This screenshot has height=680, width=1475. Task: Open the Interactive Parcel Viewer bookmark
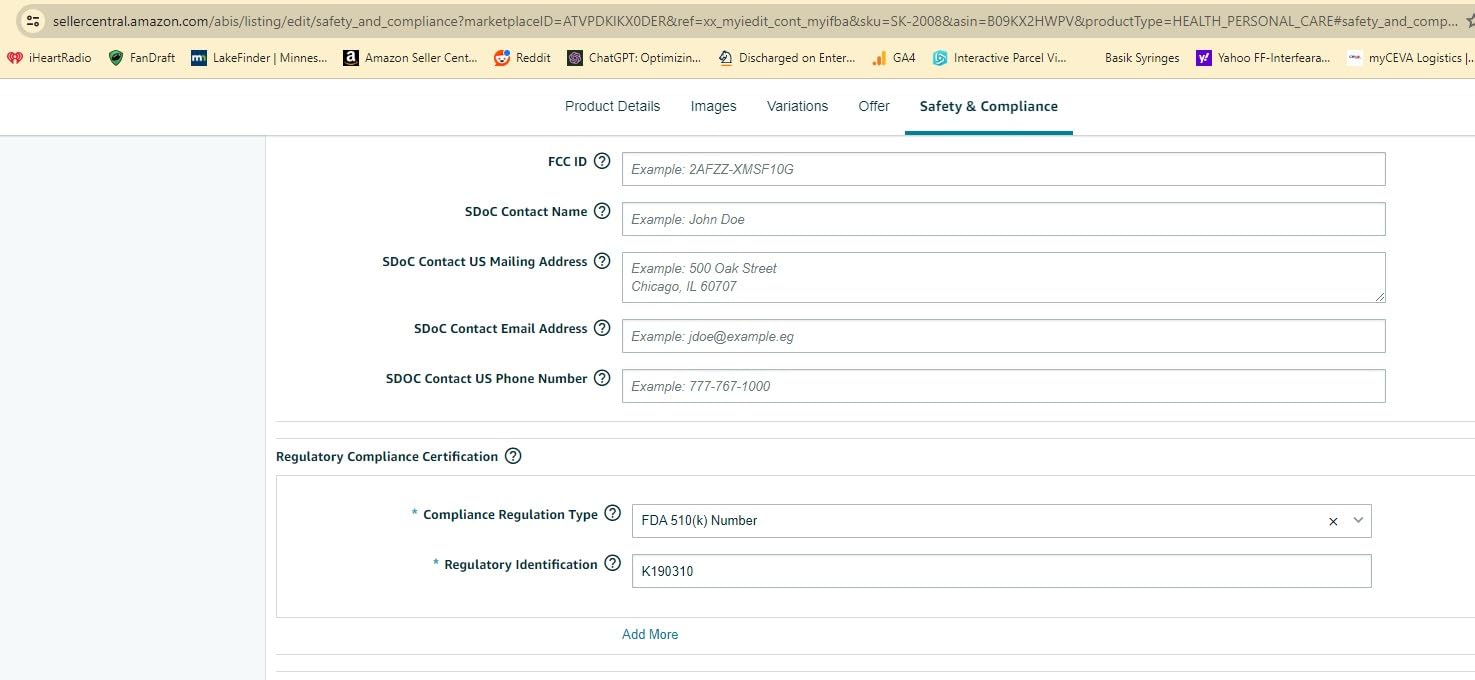click(x=999, y=58)
